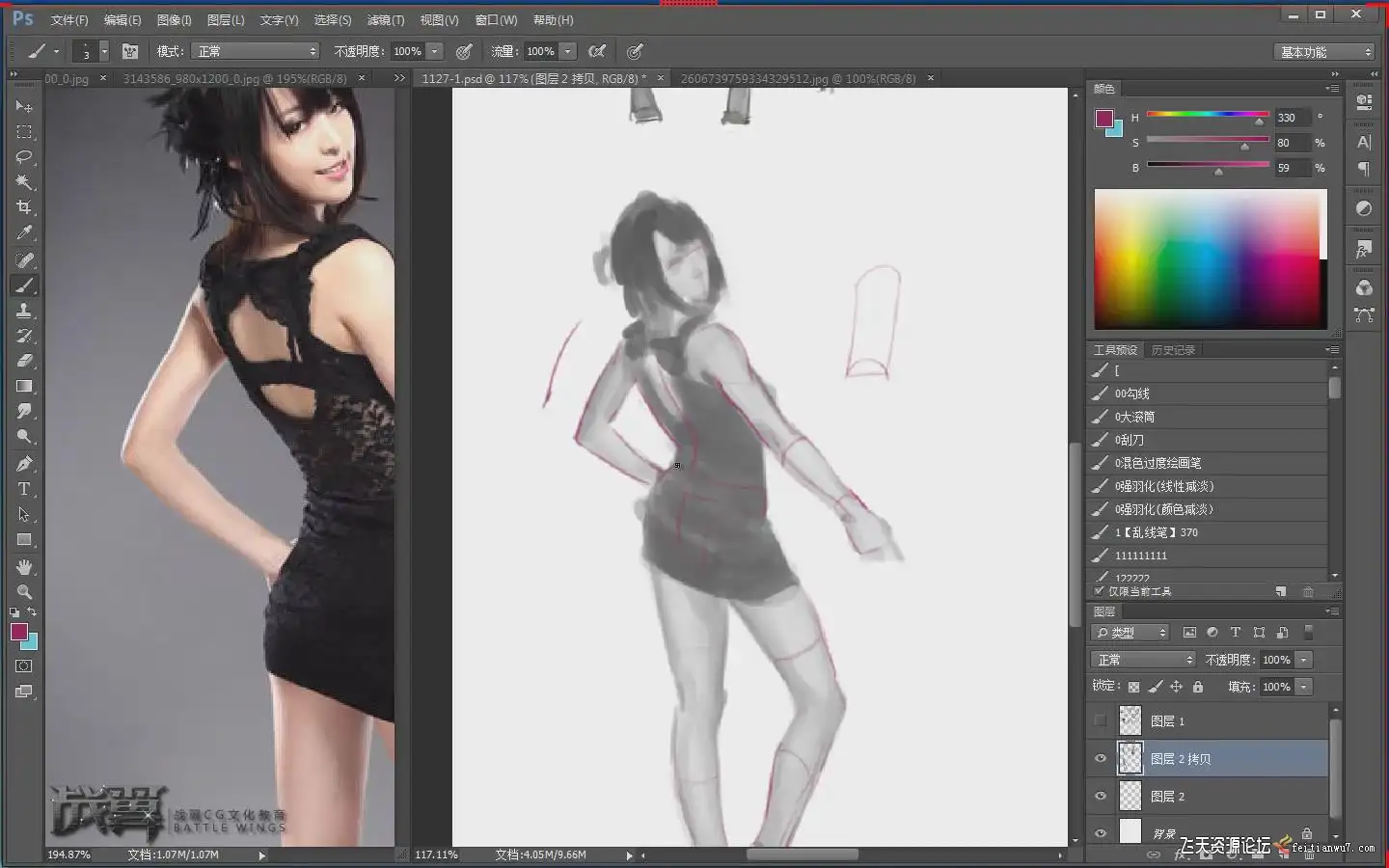Show the 图层 1 layer
Viewport: 1389px width, 868px height.
point(1101,720)
